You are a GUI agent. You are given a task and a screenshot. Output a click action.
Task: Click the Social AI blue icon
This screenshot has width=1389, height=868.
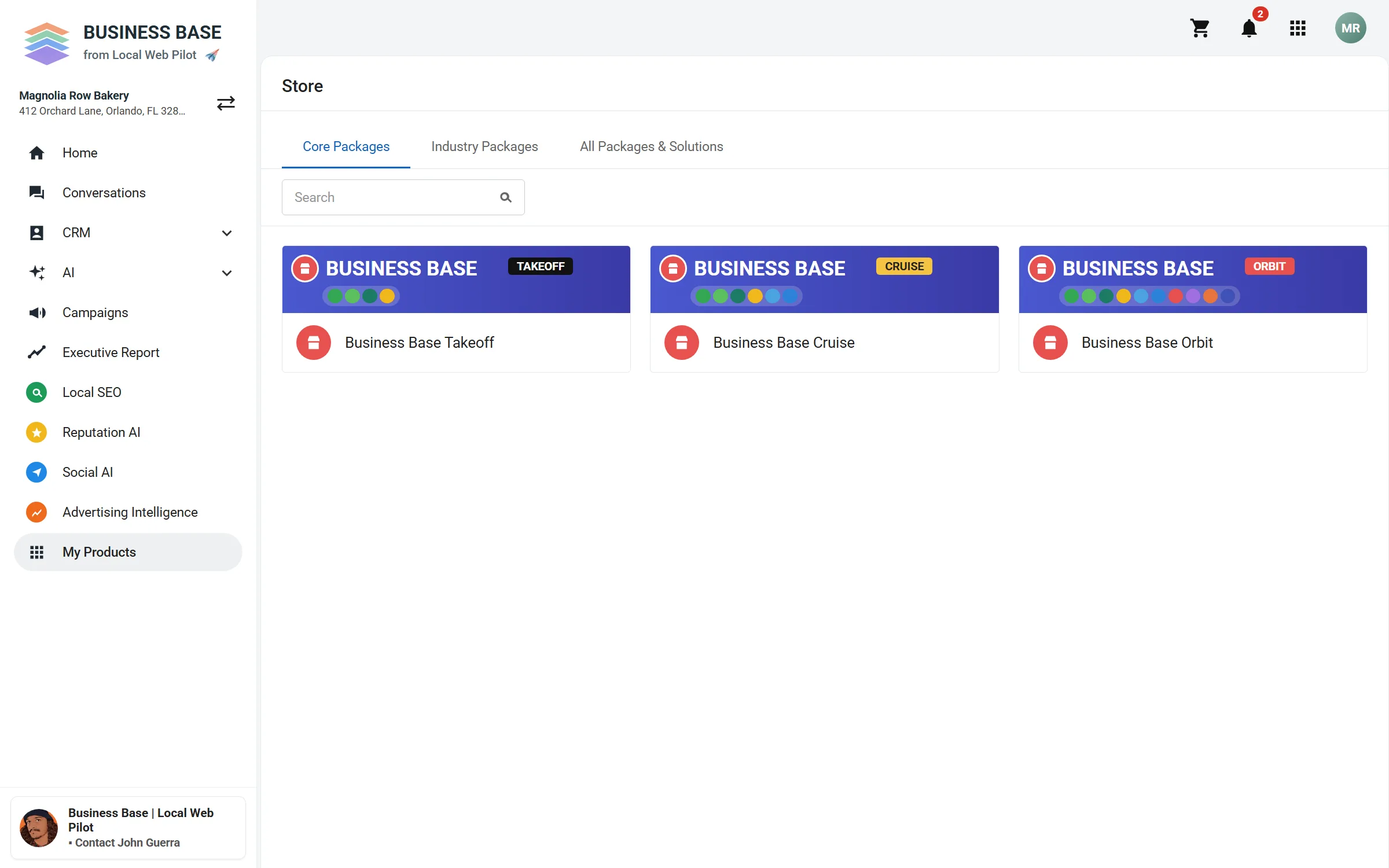tap(36, 472)
